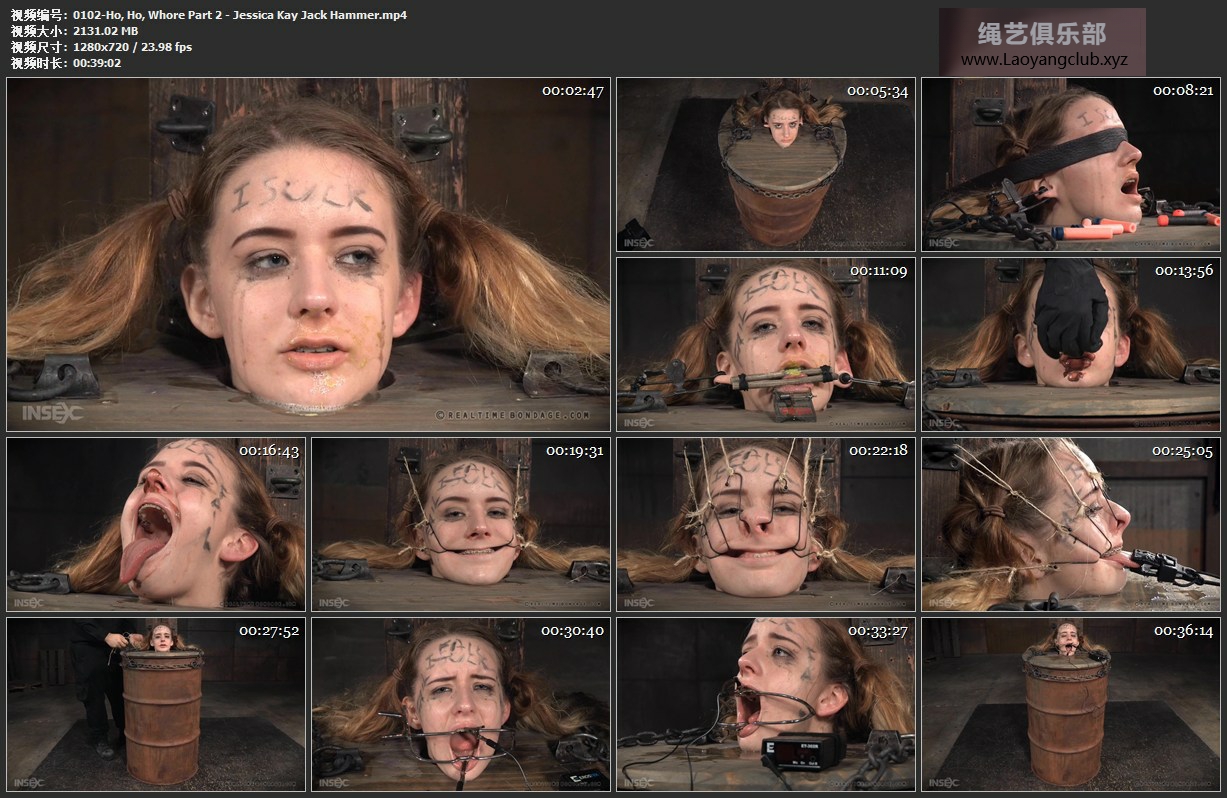The width and height of the screenshot is (1227, 798).
Task: Click the frame timestamped 00:33:27
Action: click(765, 703)
